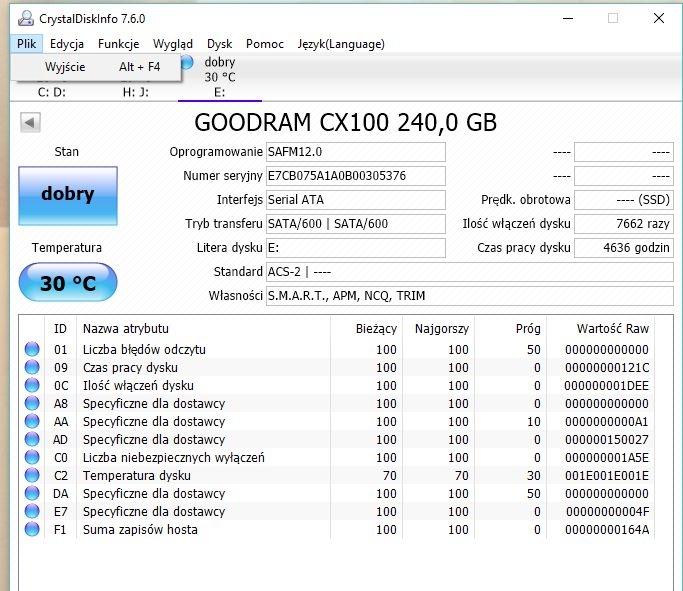Click the 30 °C temperature button
Viewport: 683px width, 591px height.
(x=68, y=282)
